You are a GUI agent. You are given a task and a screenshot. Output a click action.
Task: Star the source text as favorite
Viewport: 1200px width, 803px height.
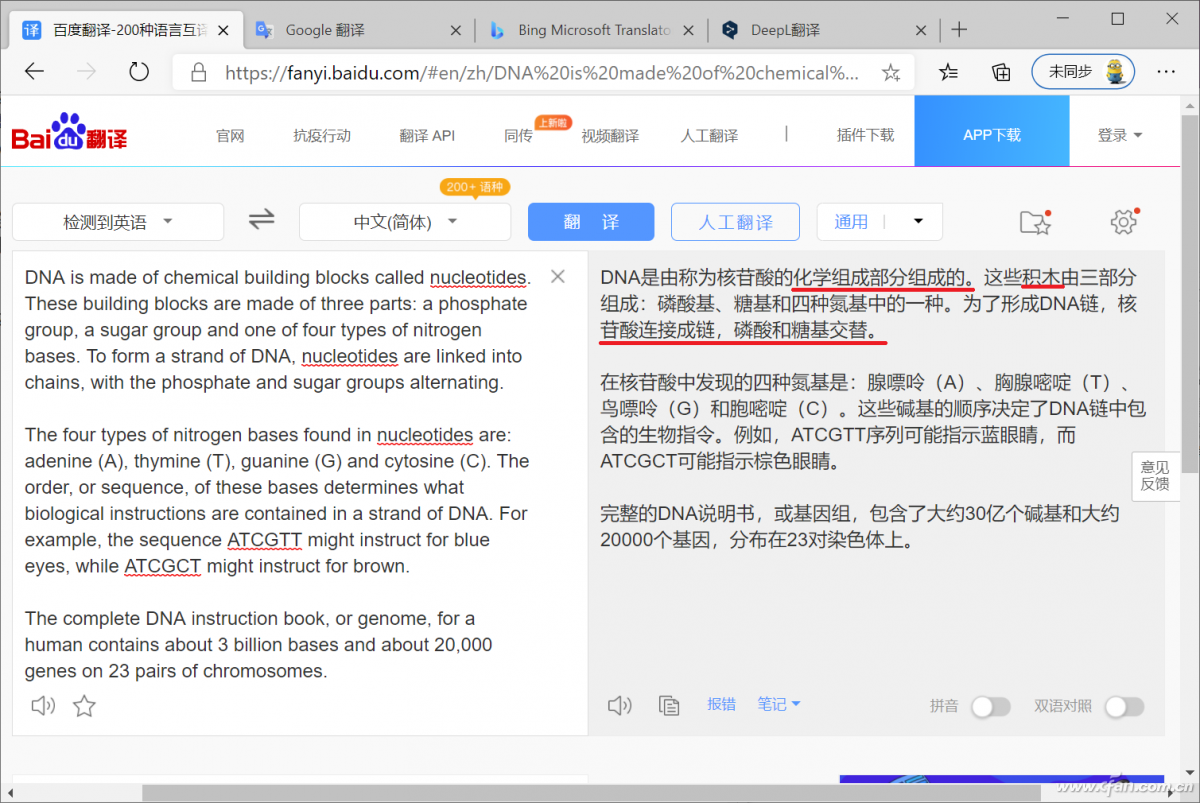[85, 706]
